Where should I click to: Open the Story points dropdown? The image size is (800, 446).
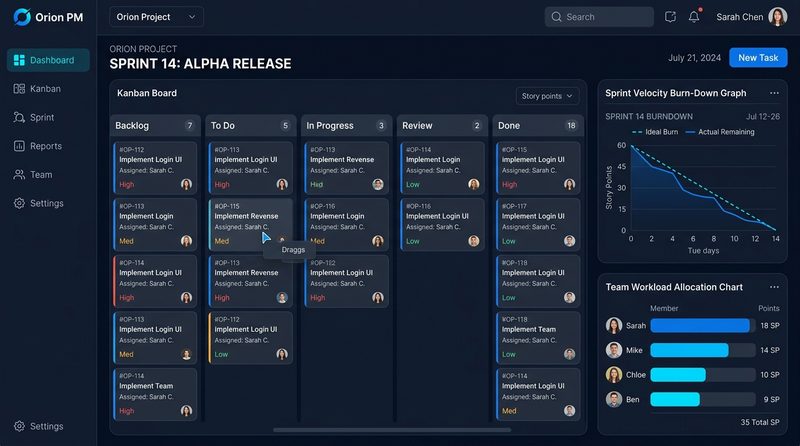click(547, 96)
